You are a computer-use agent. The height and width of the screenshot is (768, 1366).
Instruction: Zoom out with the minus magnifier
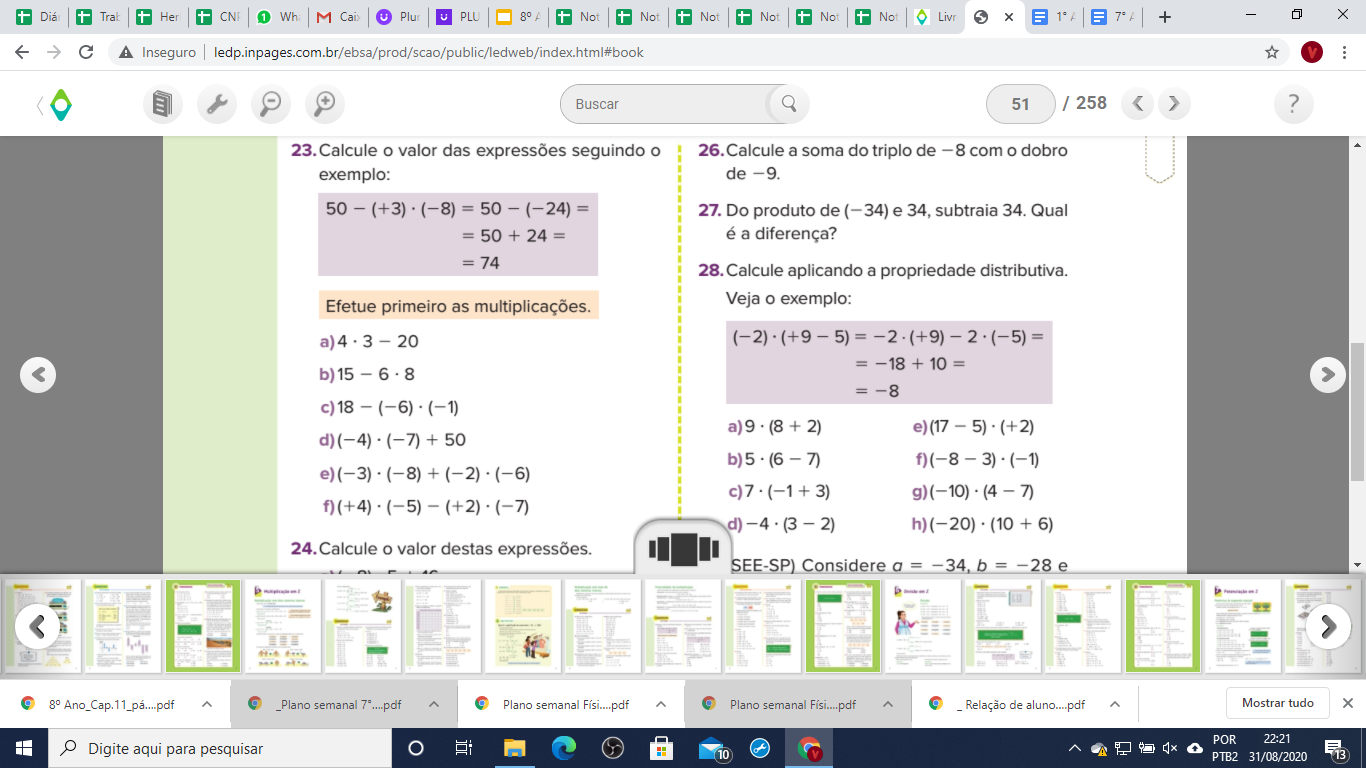click(270, 103)
